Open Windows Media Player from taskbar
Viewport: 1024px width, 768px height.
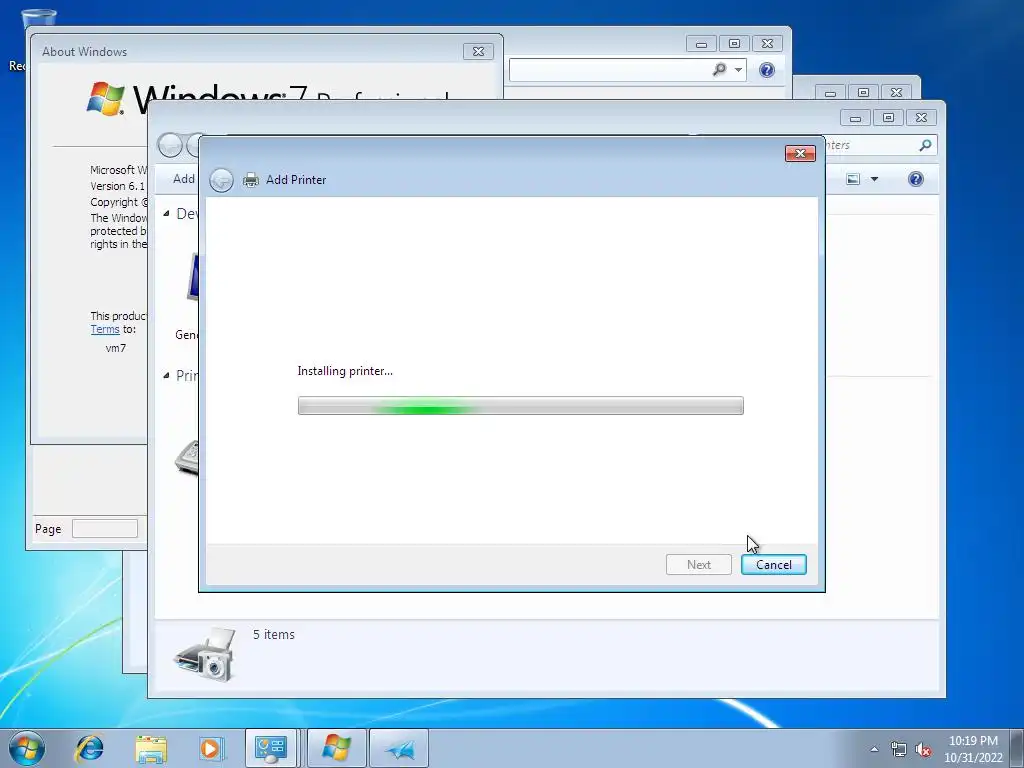point(212,748)
